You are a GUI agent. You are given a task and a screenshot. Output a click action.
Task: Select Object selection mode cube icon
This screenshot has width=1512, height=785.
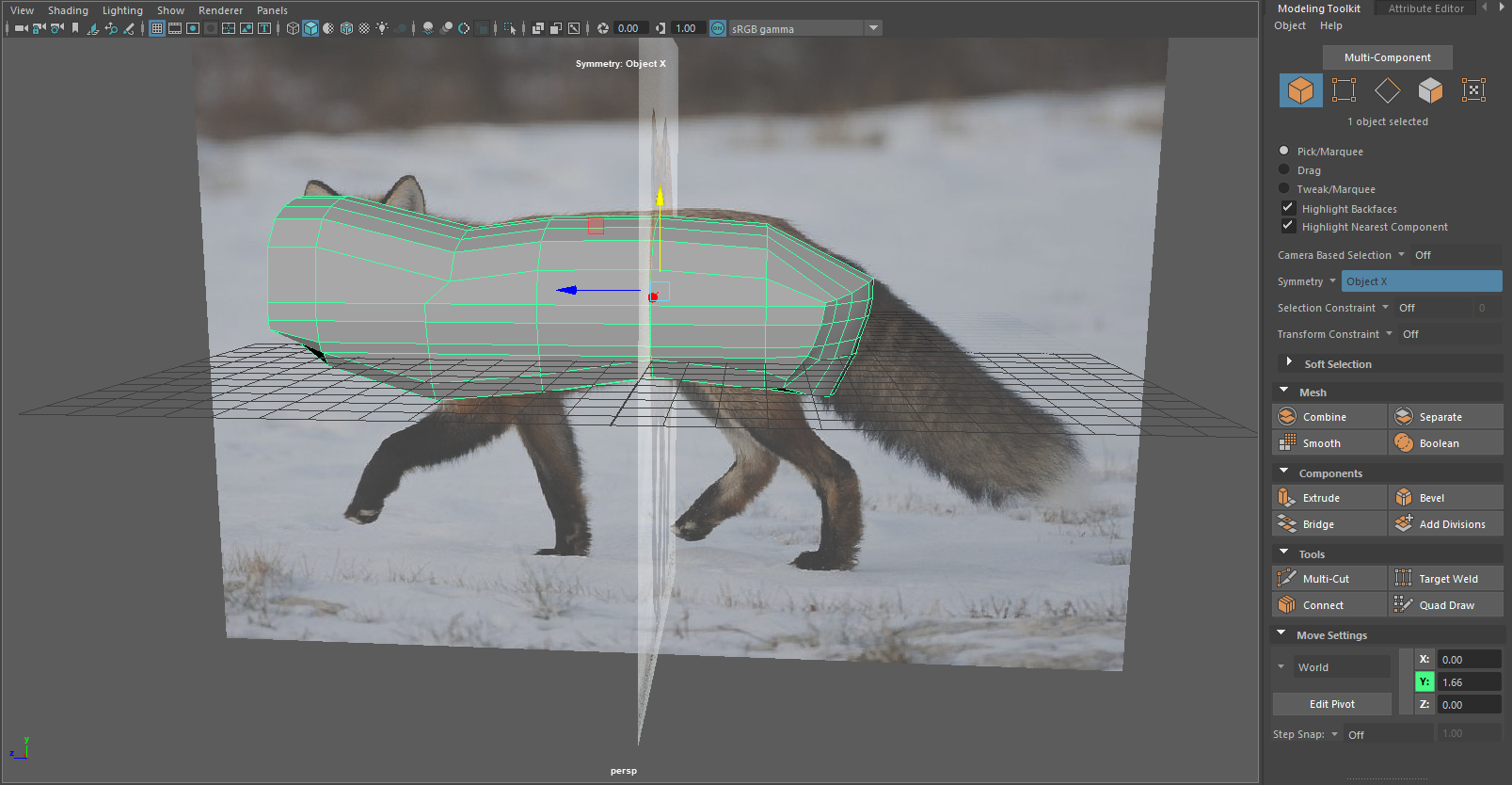coord(1300,90)
